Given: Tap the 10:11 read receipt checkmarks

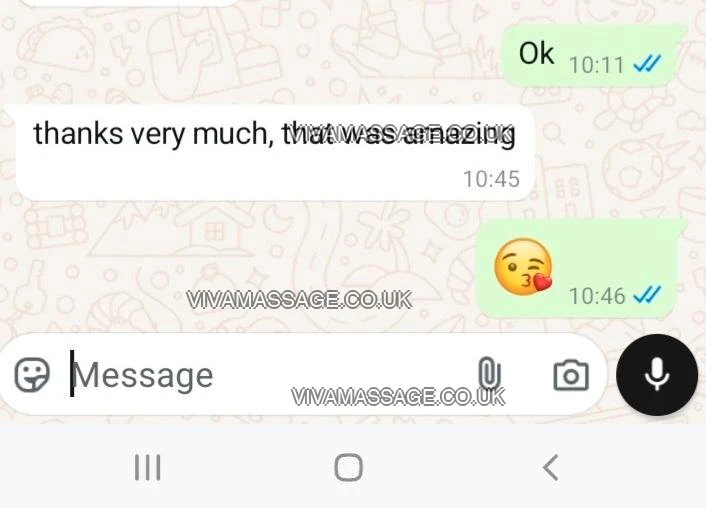Looking at the screenshot, I should (647, 64).
